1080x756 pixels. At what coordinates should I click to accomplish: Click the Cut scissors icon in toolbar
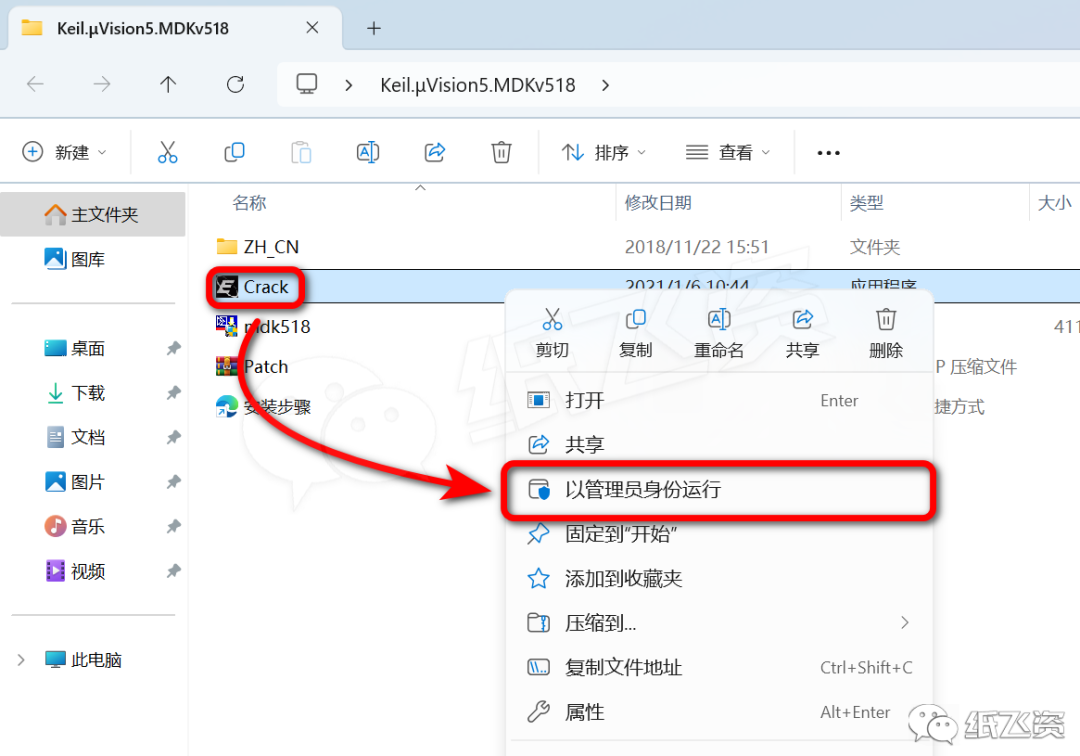pyautogui.click(x=167, y=152)
